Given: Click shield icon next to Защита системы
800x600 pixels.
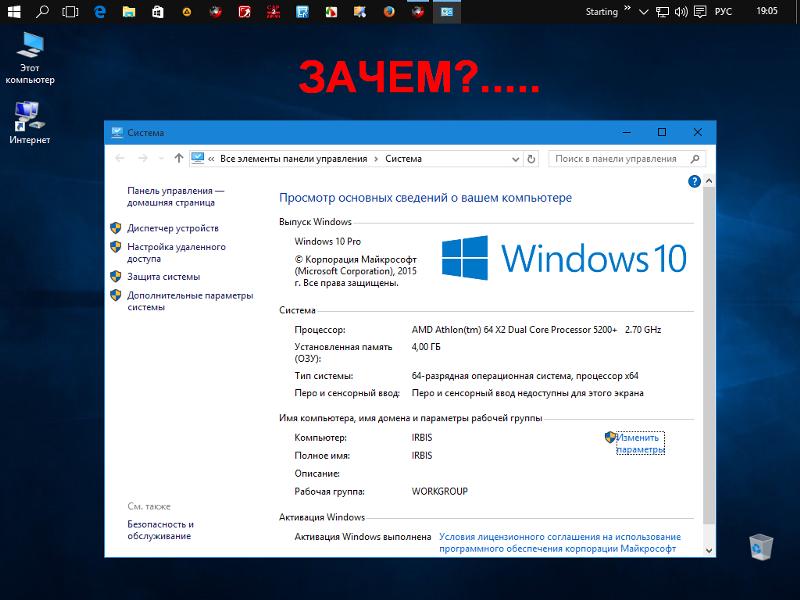Looking at the screenshot, I should [116, 276].
